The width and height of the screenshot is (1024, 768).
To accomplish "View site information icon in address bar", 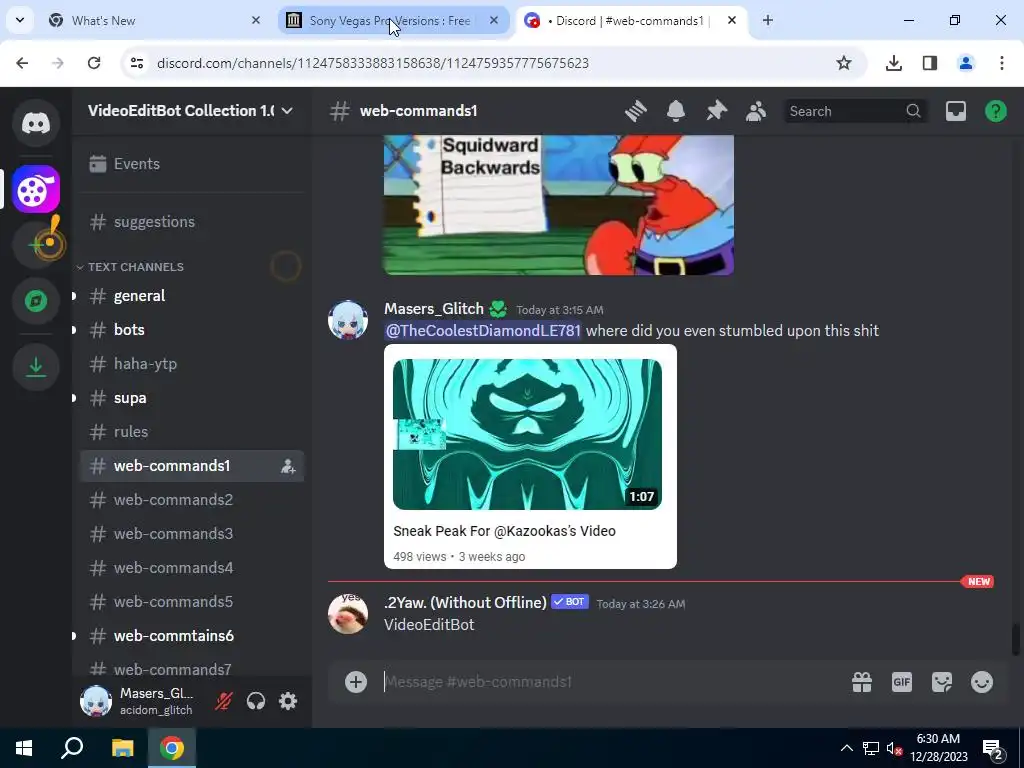I will (136, 63).
